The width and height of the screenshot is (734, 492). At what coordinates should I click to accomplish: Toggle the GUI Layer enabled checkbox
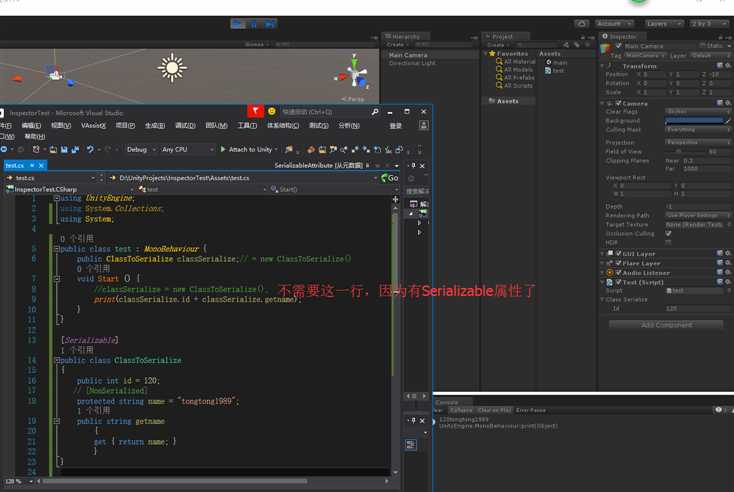coord(618,253)
